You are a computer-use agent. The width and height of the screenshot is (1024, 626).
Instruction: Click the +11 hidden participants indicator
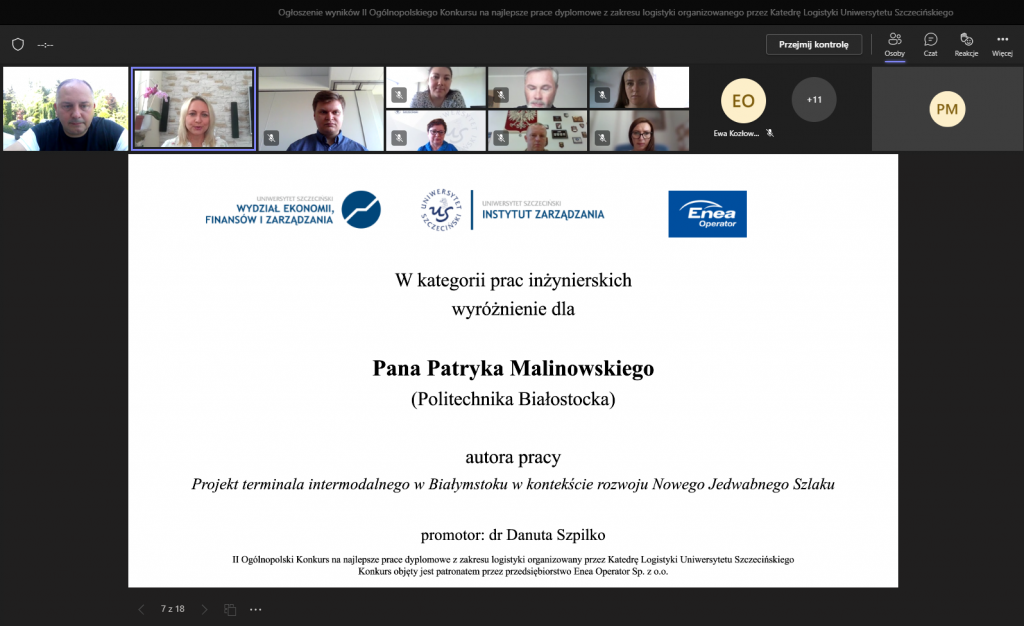tap(814, 101)
